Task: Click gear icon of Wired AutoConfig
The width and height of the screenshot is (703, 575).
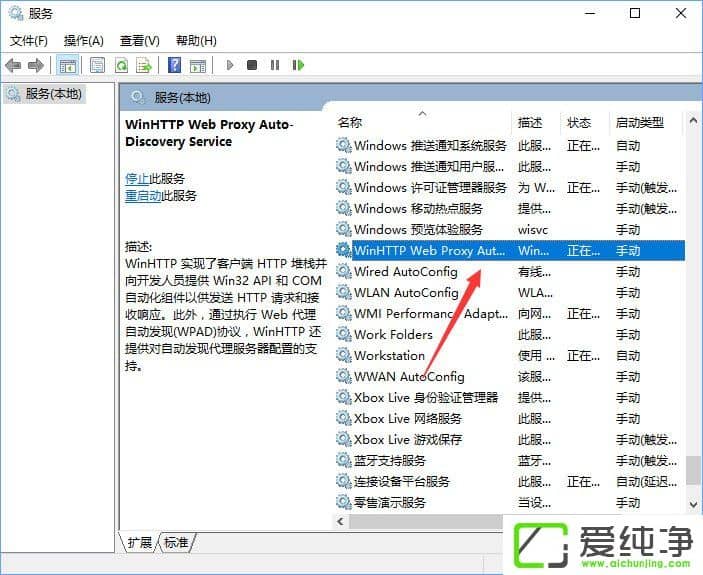Action: click(x=344, y=271)
